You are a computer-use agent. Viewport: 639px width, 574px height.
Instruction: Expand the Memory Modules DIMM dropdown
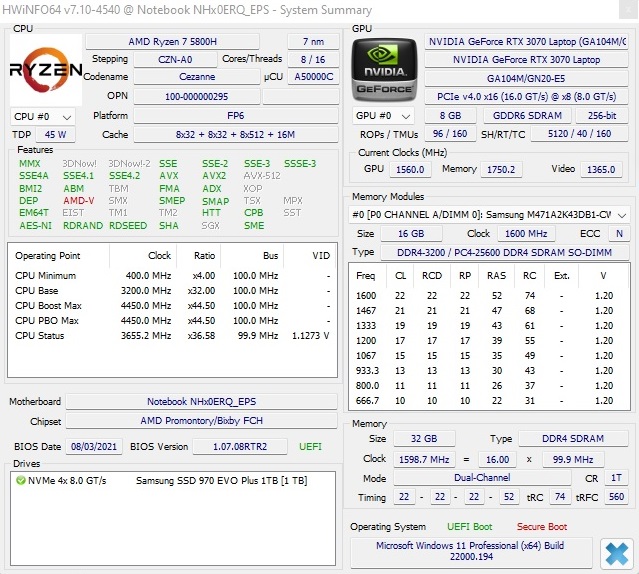pyautogui.click(x=489, y=215)
